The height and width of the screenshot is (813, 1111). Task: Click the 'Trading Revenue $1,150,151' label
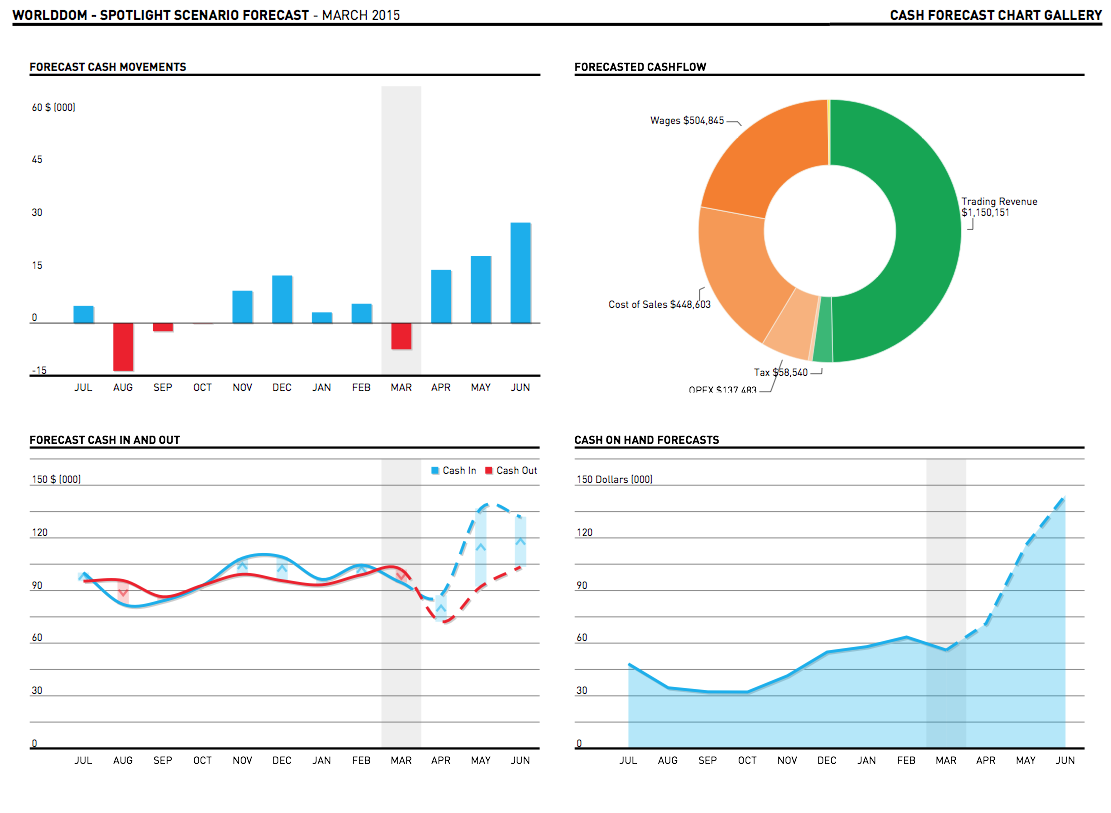tap(999, 207)
